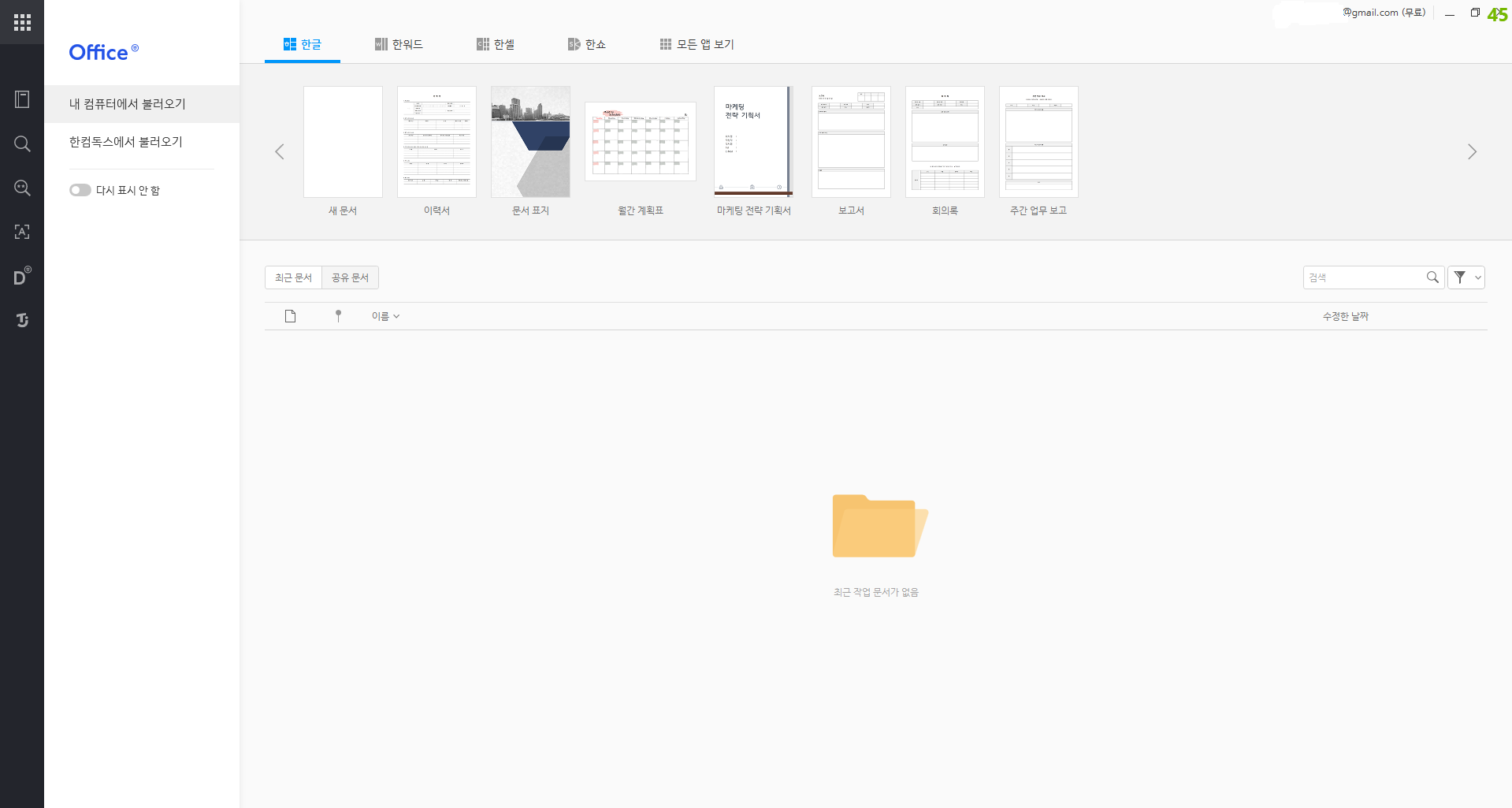Click the filter funnel icon
The width and height of the screenshot is (1512, 808).
coord(1460,277)
